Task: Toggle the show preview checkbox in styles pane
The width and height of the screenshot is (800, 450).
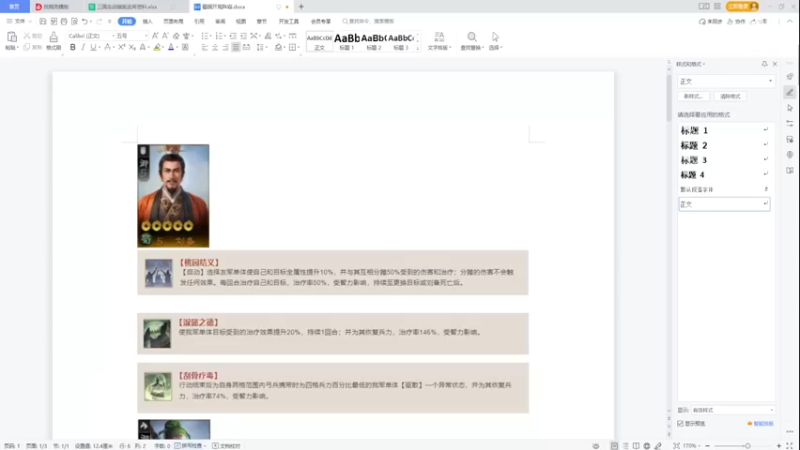Action: (680, 423)
